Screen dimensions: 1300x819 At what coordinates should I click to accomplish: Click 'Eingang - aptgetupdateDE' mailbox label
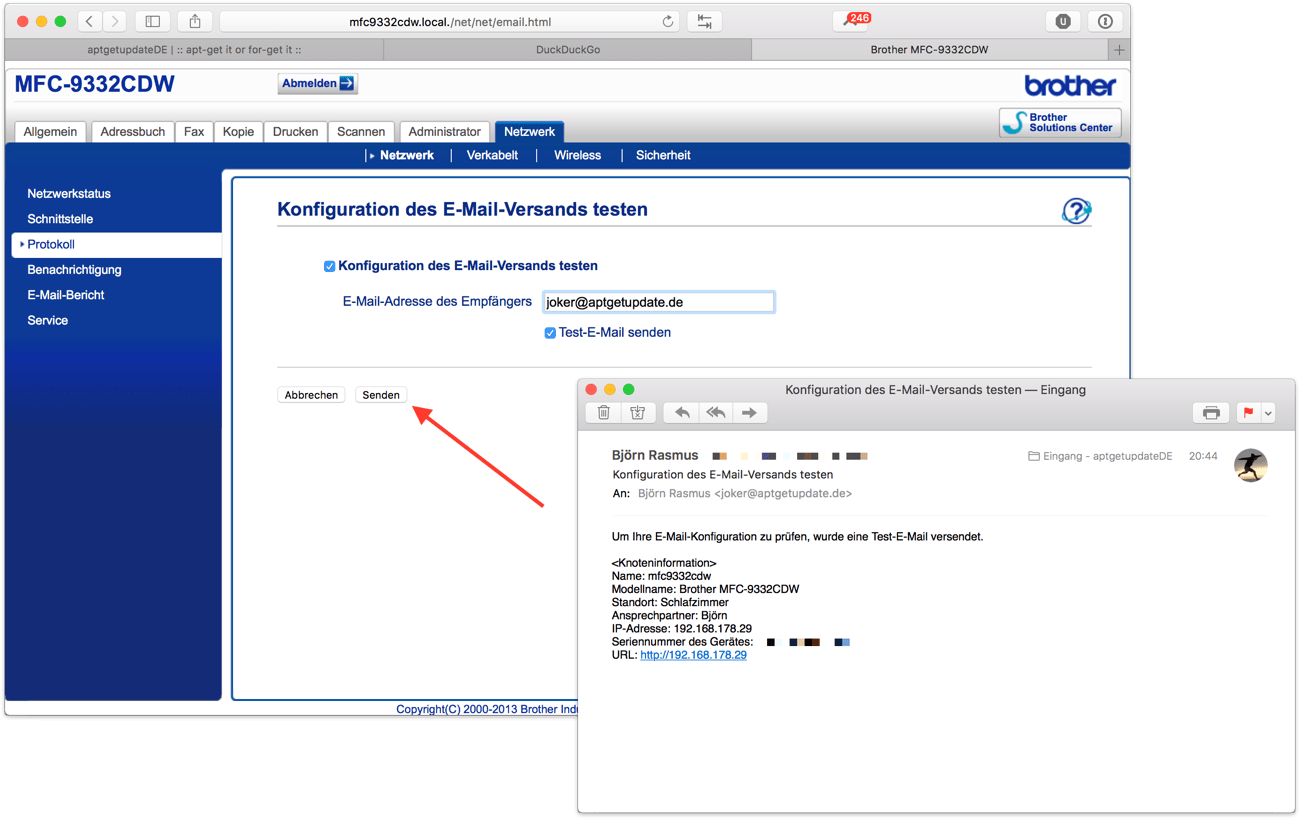[1100, 456]
